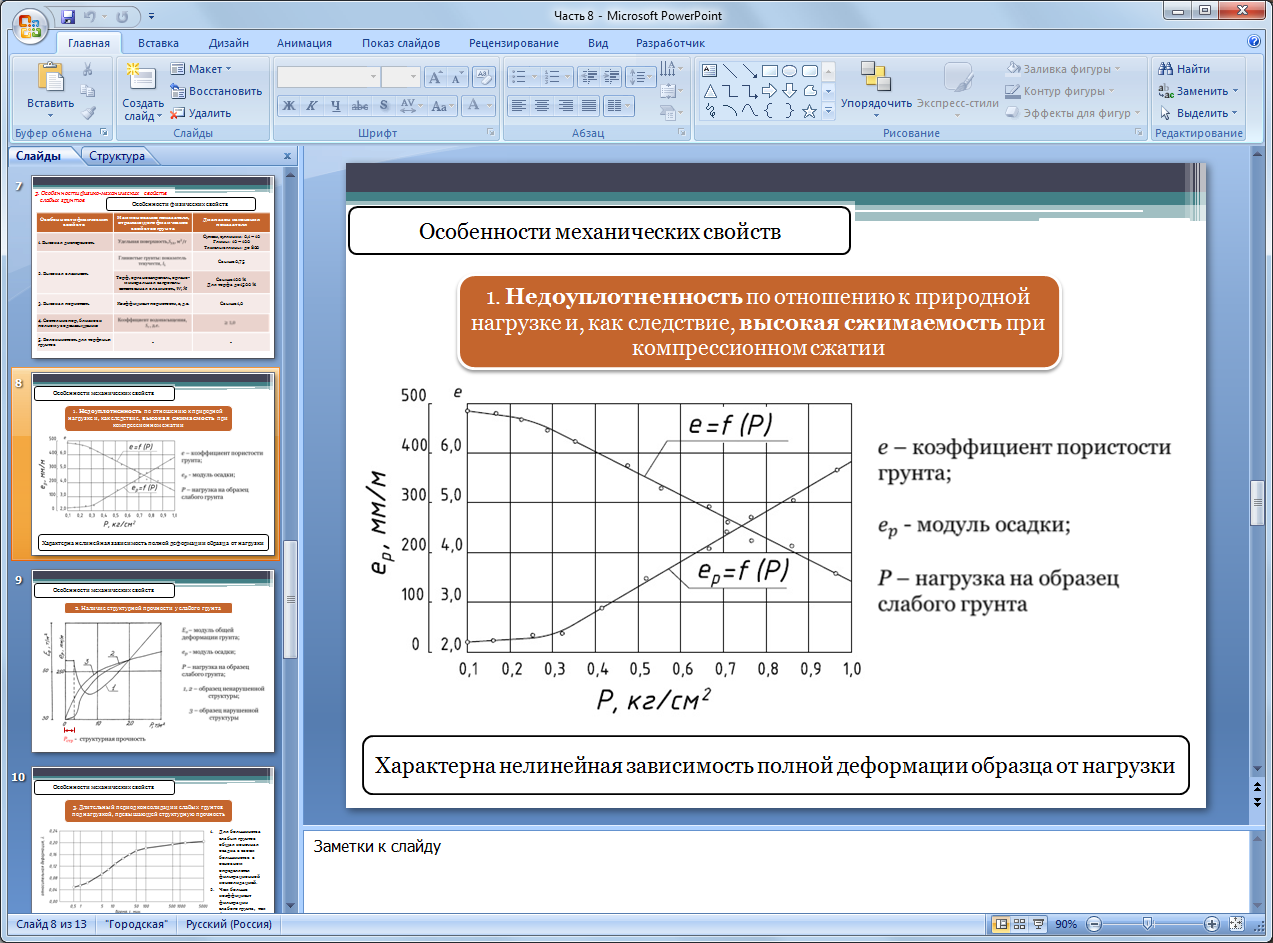The image size is (1273, 943).
Task: Click the Удалить slide button
Action: point(201,113)
